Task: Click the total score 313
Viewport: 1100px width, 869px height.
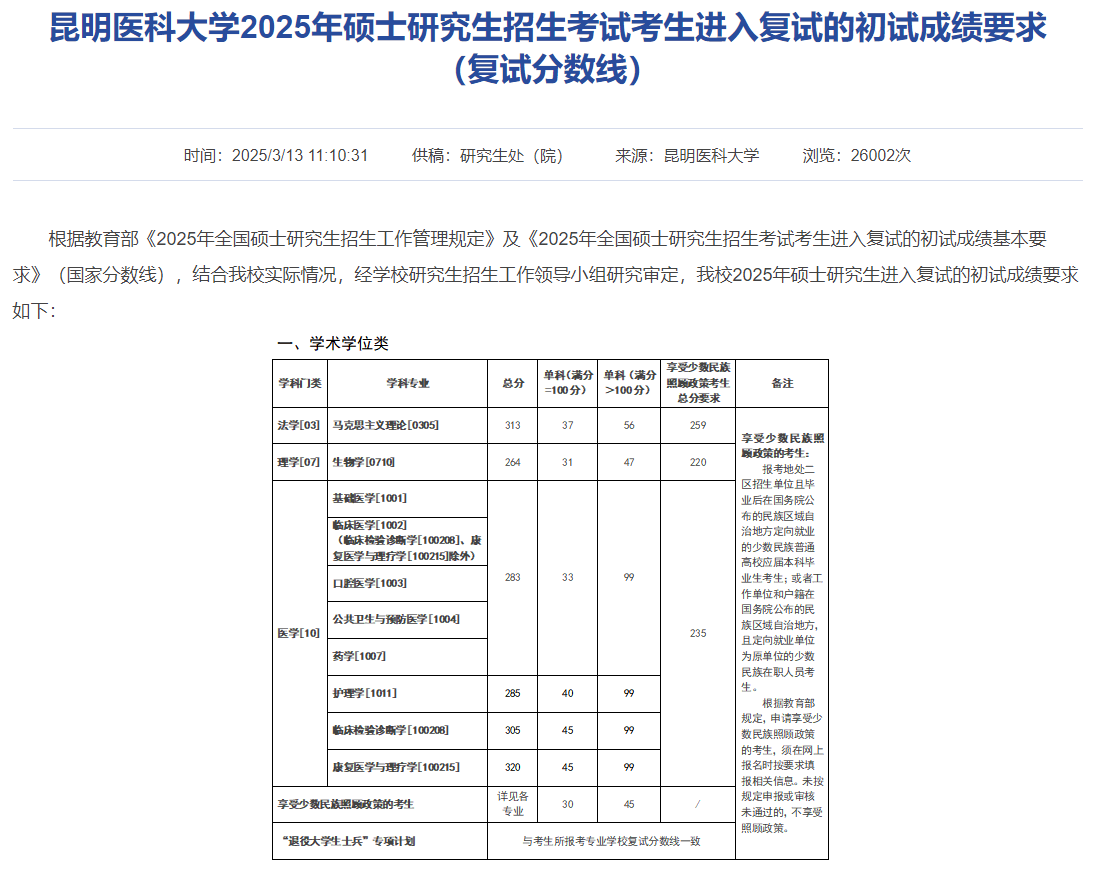Action: click(513, 425)
